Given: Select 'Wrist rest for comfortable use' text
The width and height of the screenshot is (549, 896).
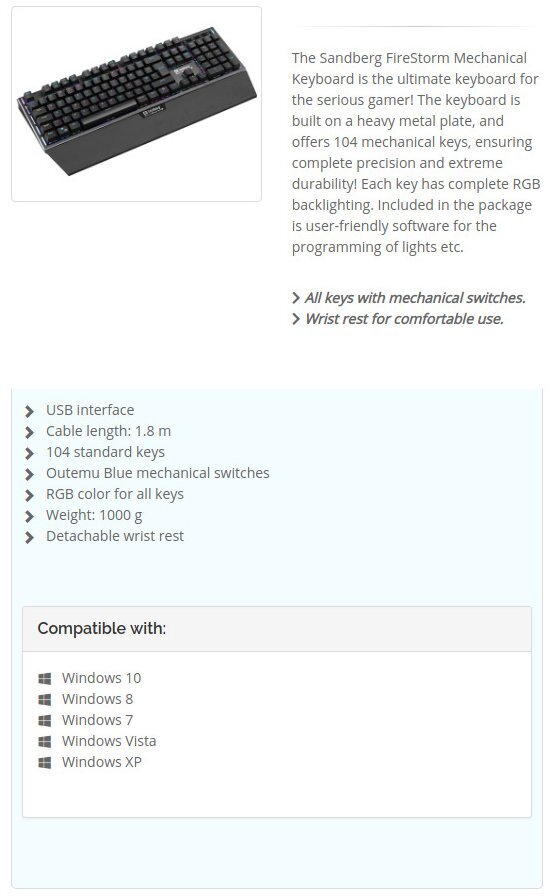Looking at the screenshot, I should [404, 319].
